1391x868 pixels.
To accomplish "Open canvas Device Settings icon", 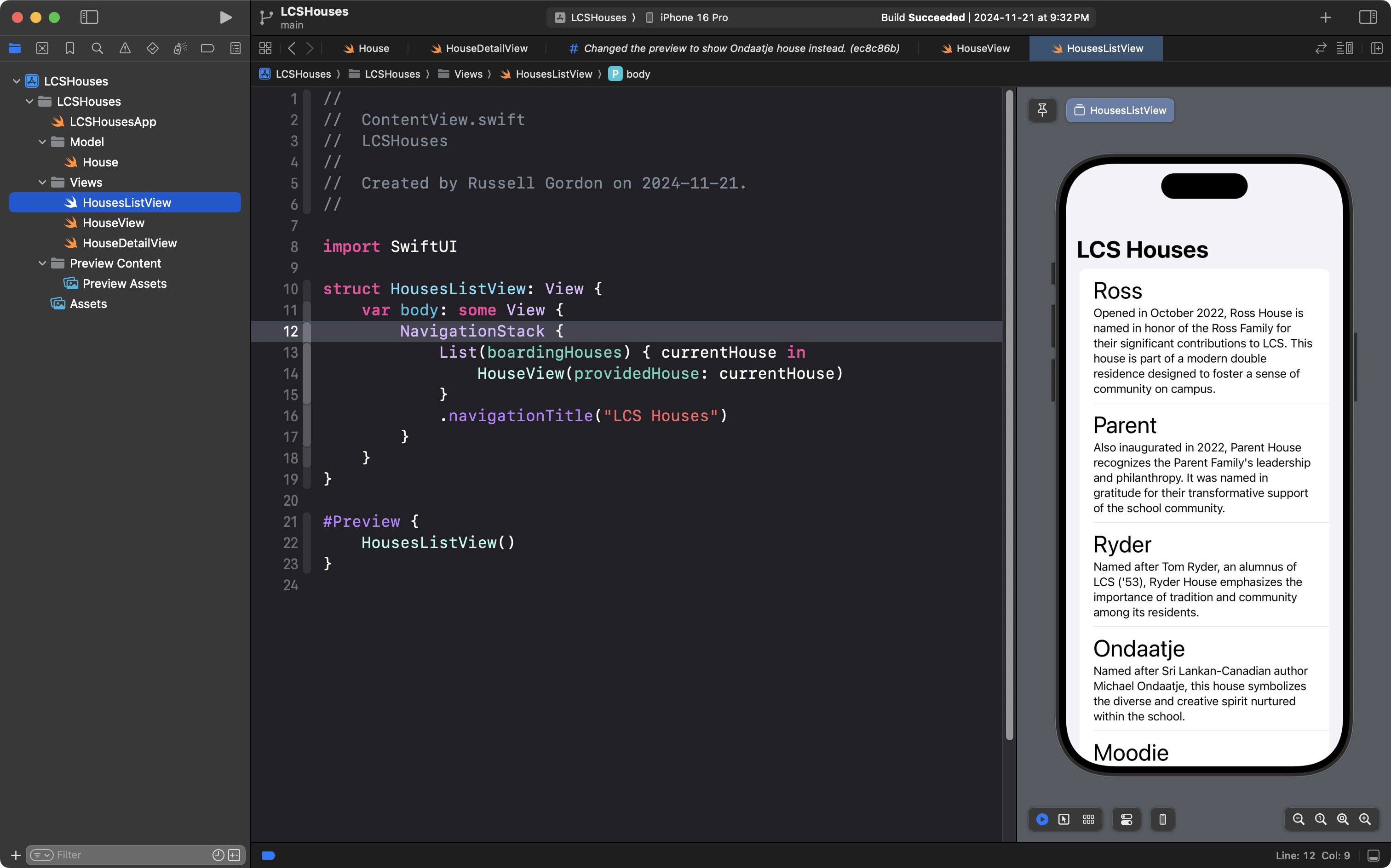I will [x=1126, y=819].
